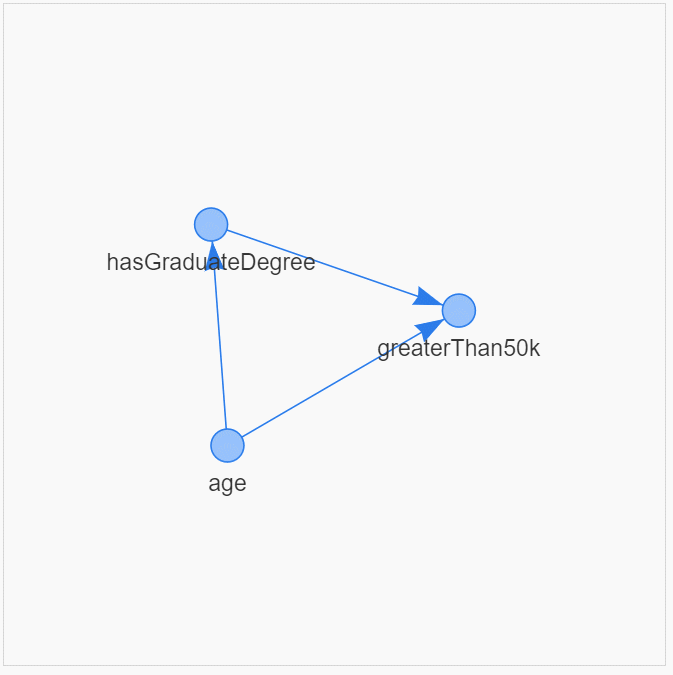Viewport: 673px width, 675px height.
Task: Select the greaterThan50k node circle
Action: coord(458,310)
